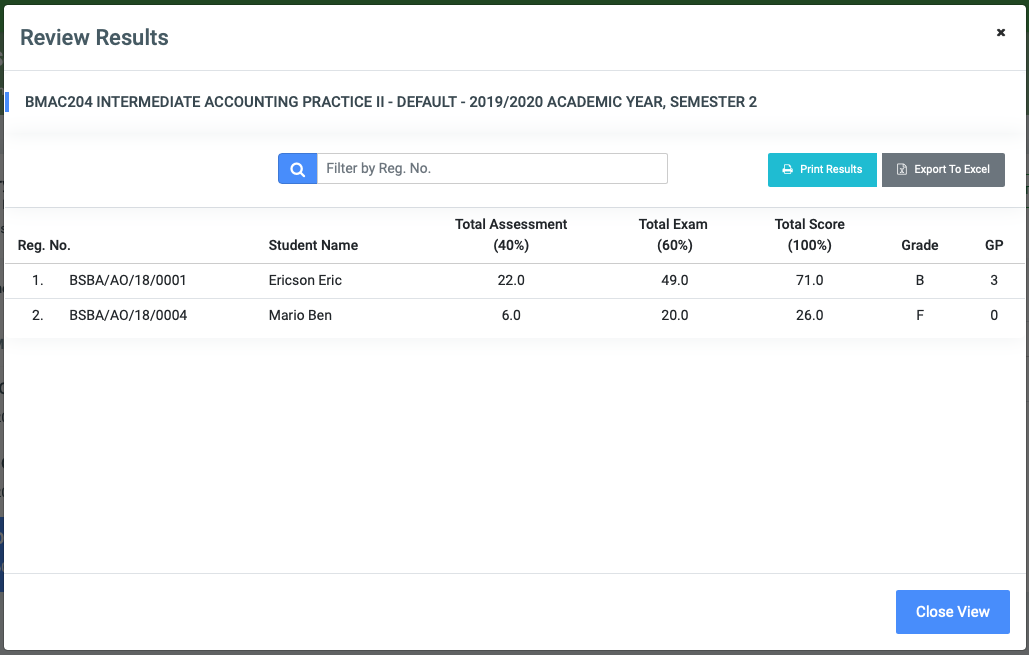
Task: Click registration number BSBA/AO/18/0001
Action: pos(128,281)
